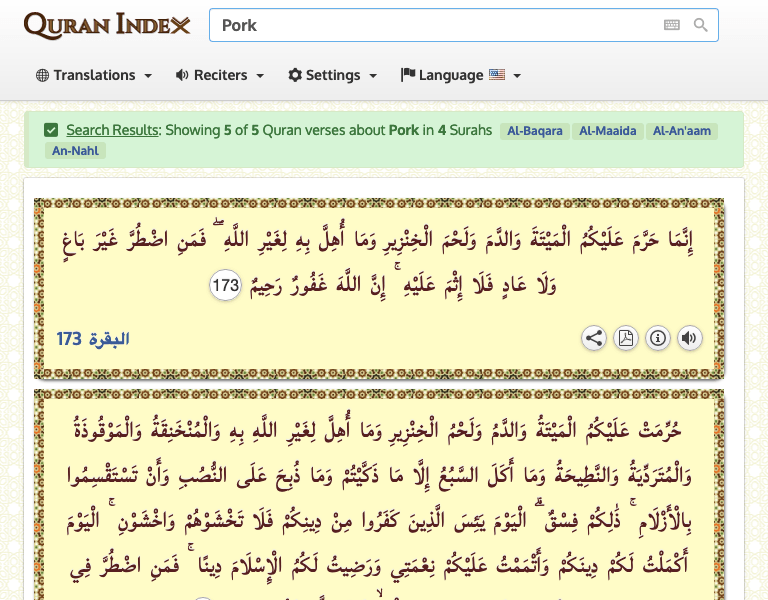The width and height of the screenshot is (768, 600).
Task: Select the Al-Maaida surah tag
Action: [x=609, y=131]
